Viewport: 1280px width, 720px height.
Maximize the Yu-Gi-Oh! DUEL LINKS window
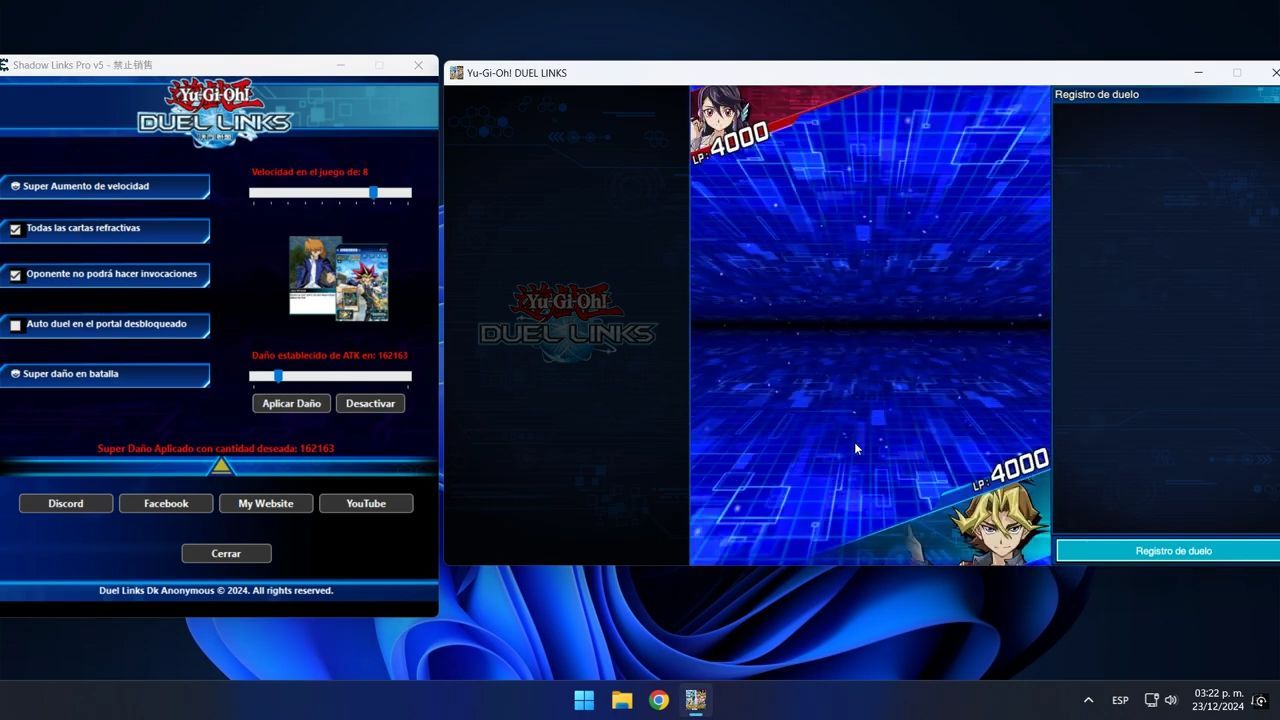(1237, 73)
